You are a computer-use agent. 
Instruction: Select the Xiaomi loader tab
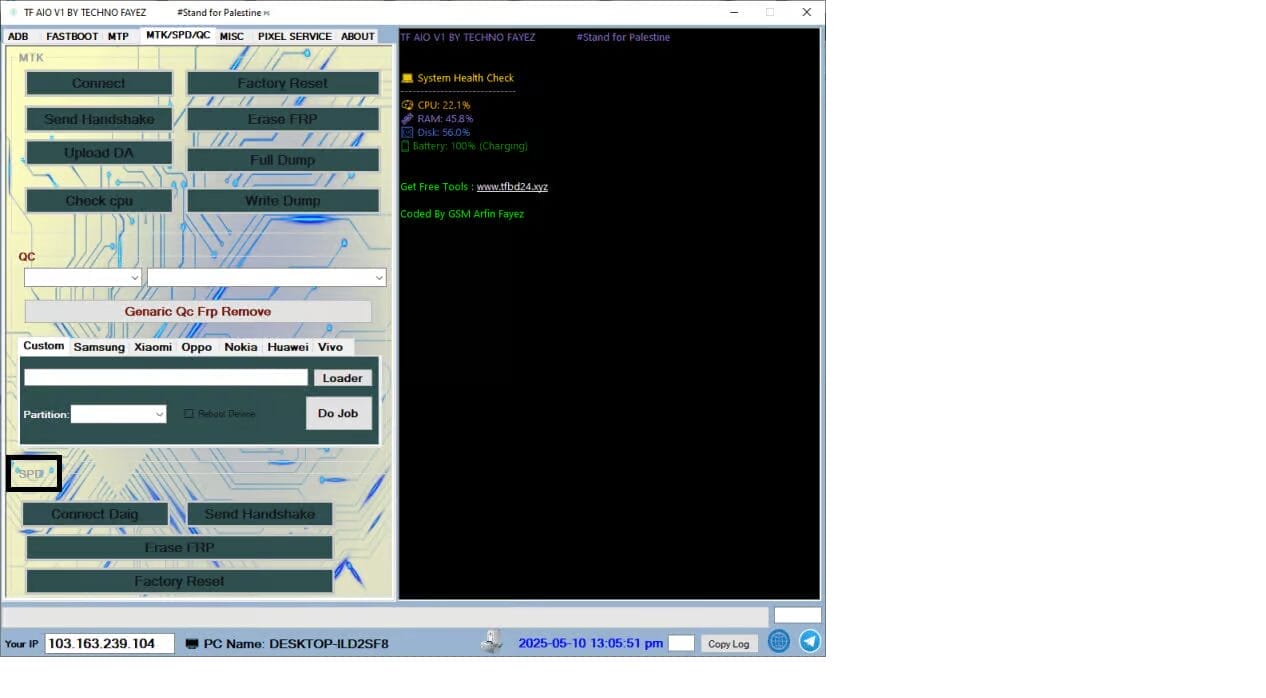153,347
